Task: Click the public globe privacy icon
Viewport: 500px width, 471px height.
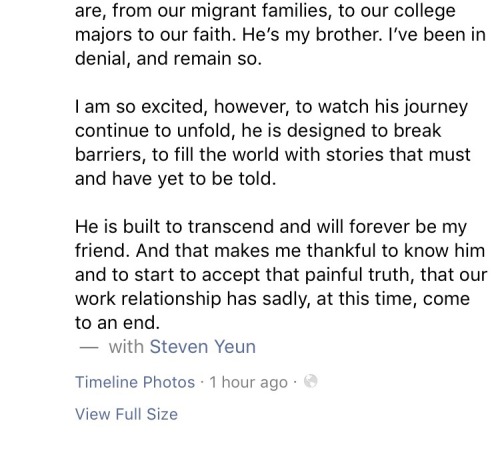Action: pos(310,381)
